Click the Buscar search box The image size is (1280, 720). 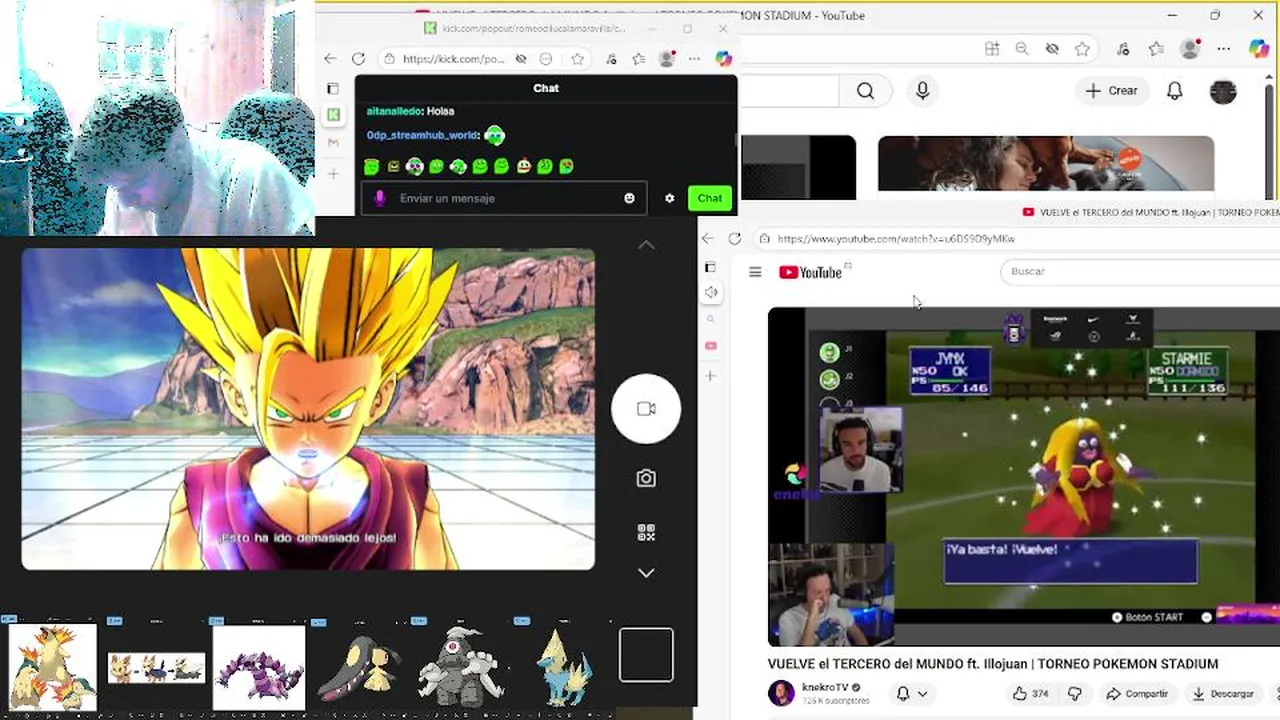click(x=1140, y=271)
